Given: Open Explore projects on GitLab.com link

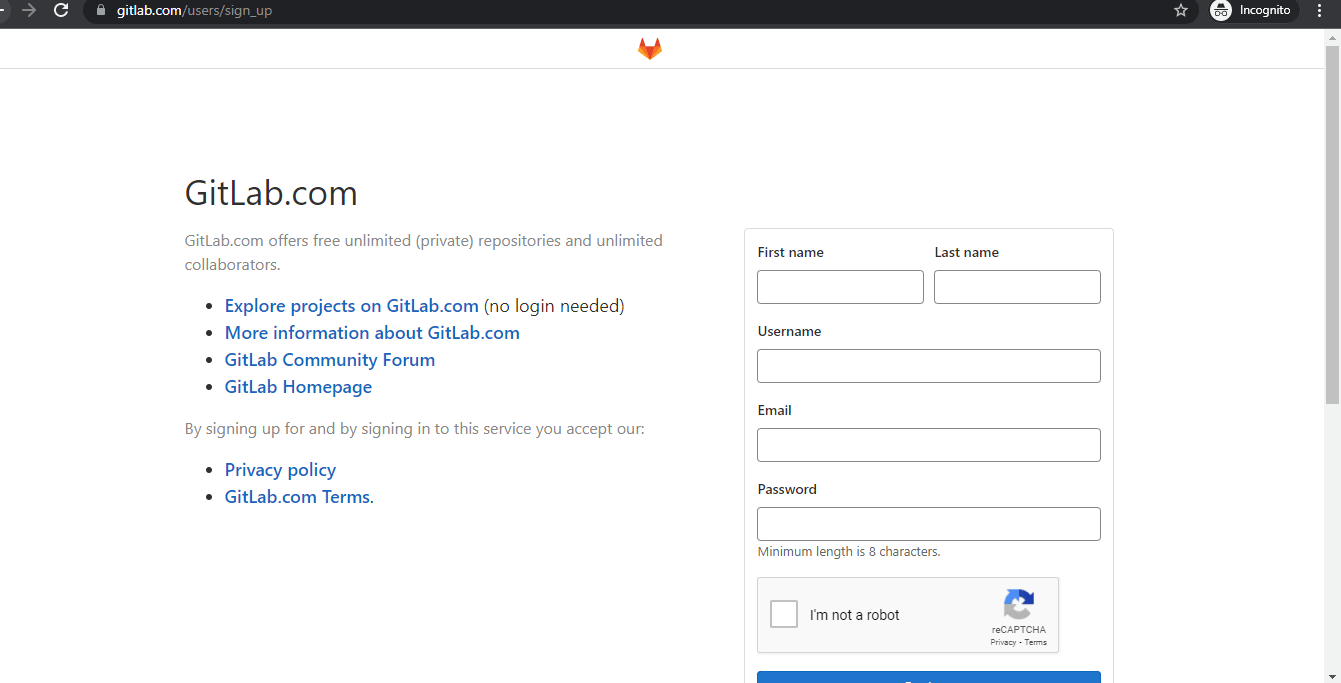Looking at the screenshot, I should click(x=351, y=305).
